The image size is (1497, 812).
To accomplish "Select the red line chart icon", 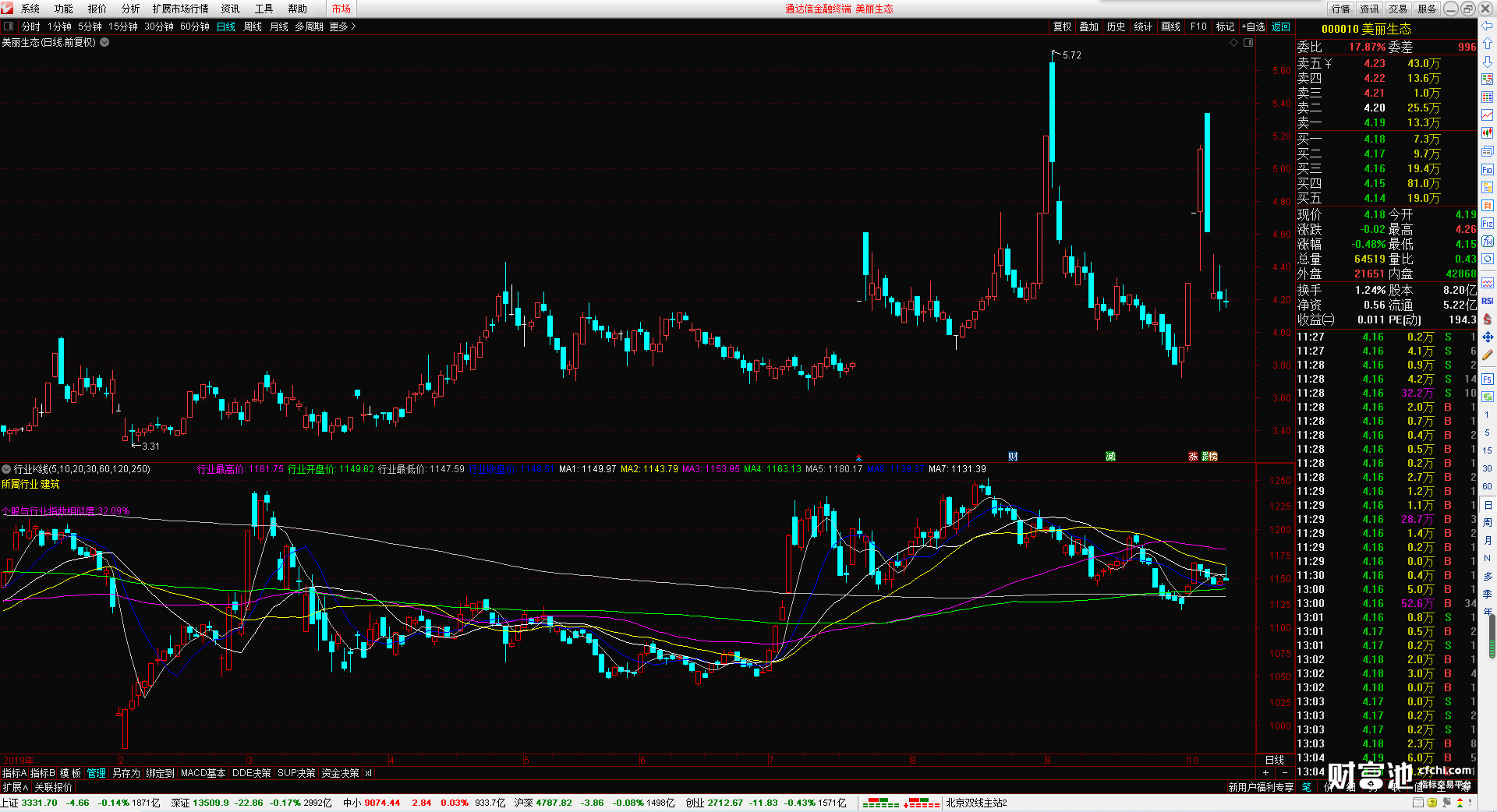I will [x=1488, y=115].
